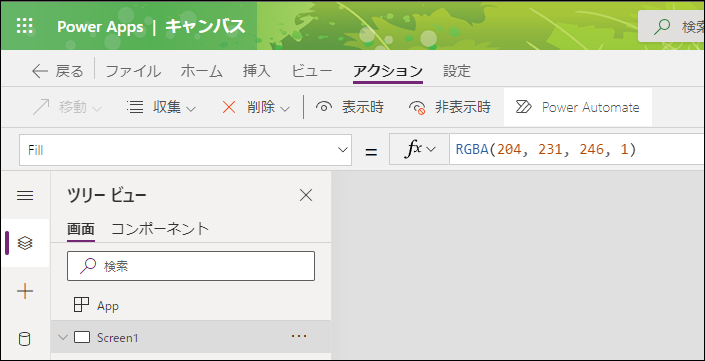Click the back arrow 戻る

(58, 71)
